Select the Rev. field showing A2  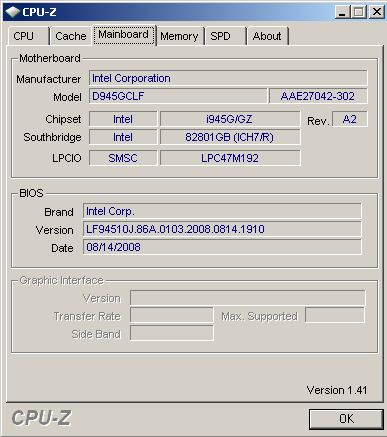point(350,119)
